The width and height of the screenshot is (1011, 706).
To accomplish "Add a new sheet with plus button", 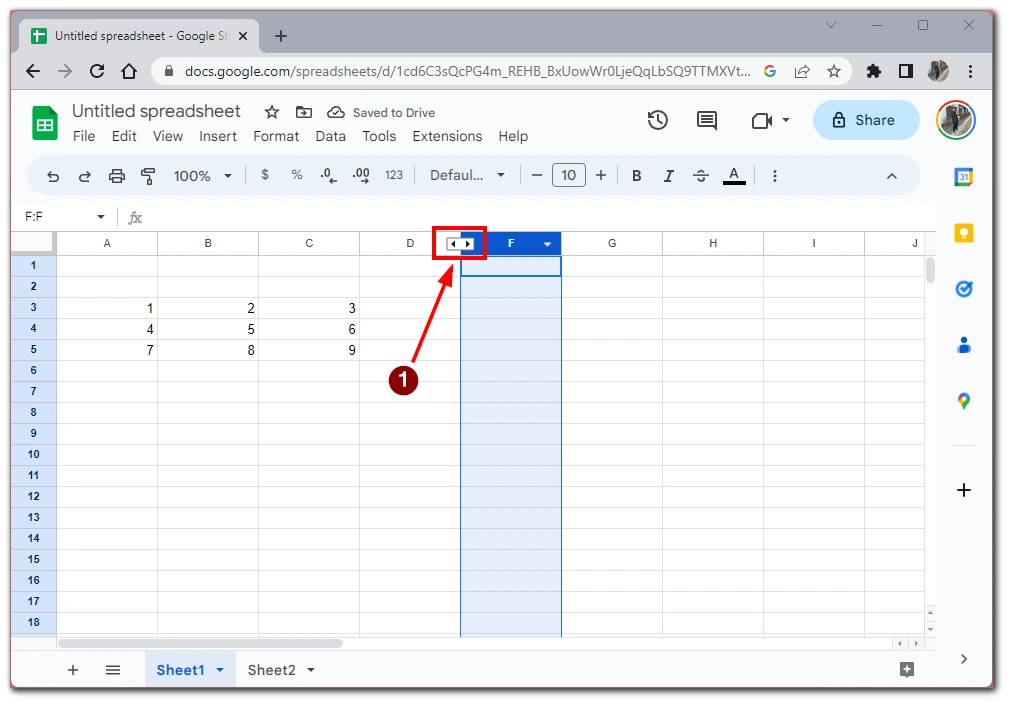I will coord(73,670).
